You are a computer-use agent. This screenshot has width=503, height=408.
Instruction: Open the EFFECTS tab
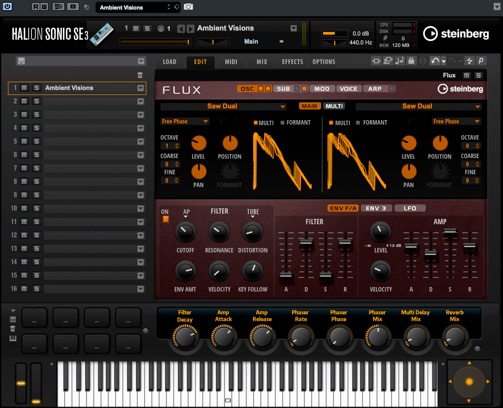pyautogui.click(x=292, y=62)
